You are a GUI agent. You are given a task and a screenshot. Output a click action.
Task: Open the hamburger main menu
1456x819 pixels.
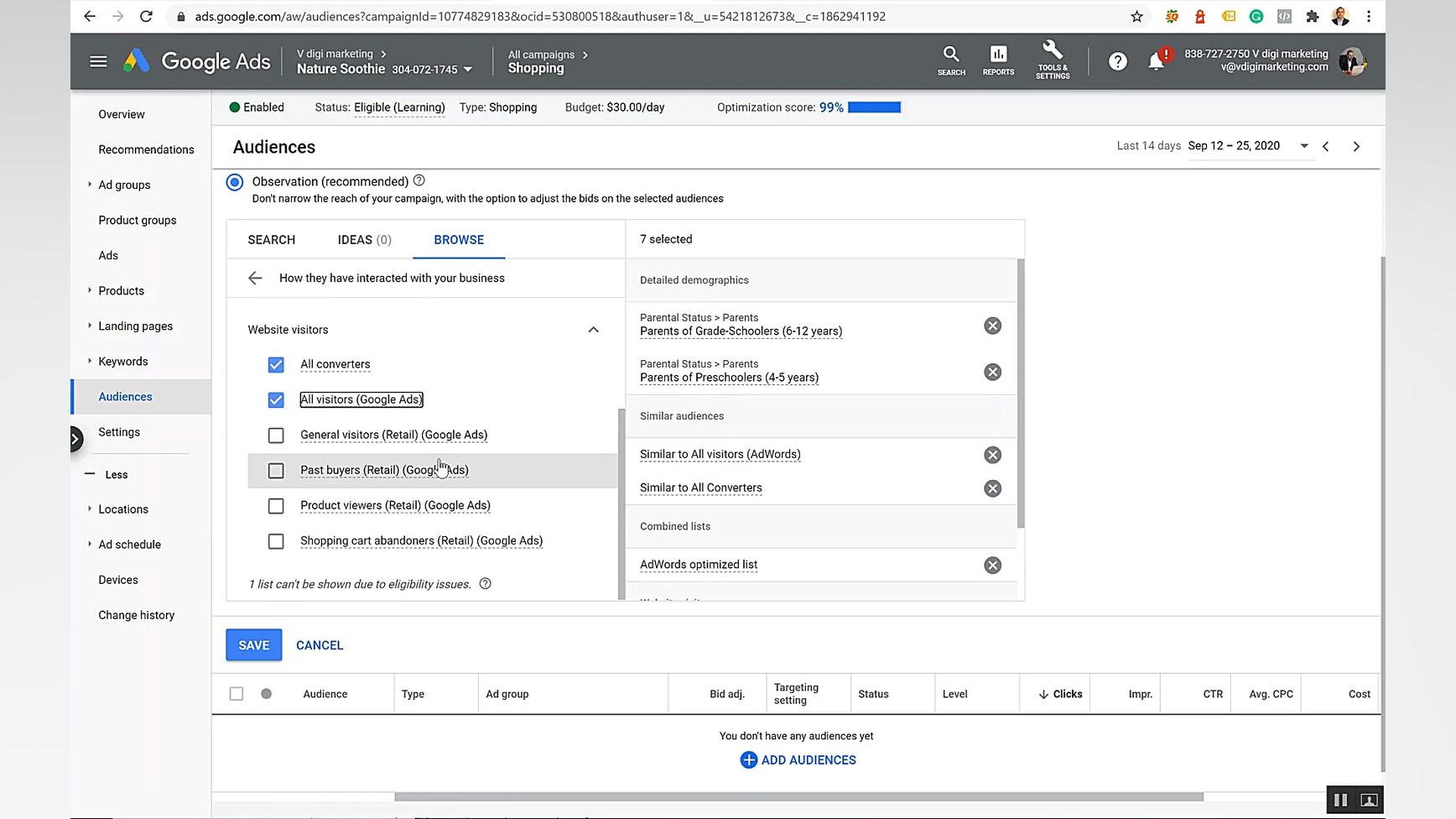click(98, 61)
